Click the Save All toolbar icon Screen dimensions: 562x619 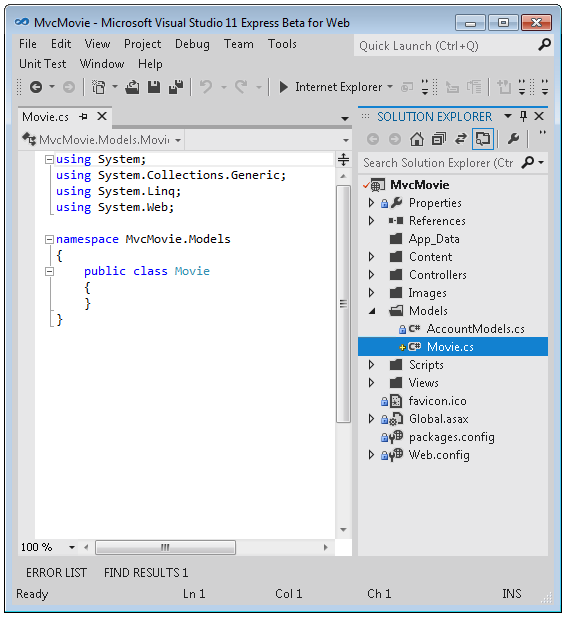pos(176,87)
